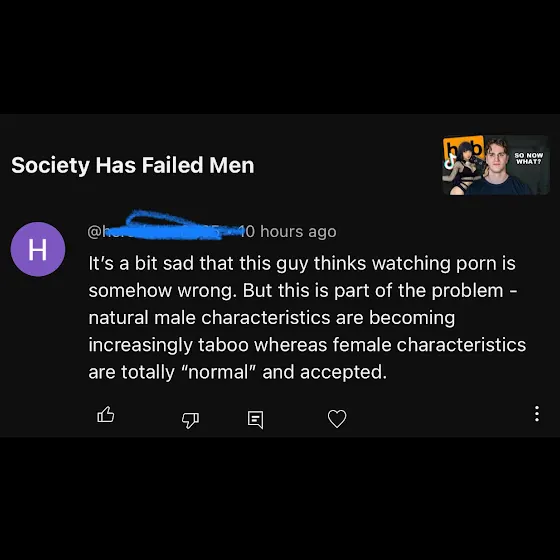560x560 pixels.
Task: Click 'natural male characteristics' in the comment
Action: click(x=209, y=318)
